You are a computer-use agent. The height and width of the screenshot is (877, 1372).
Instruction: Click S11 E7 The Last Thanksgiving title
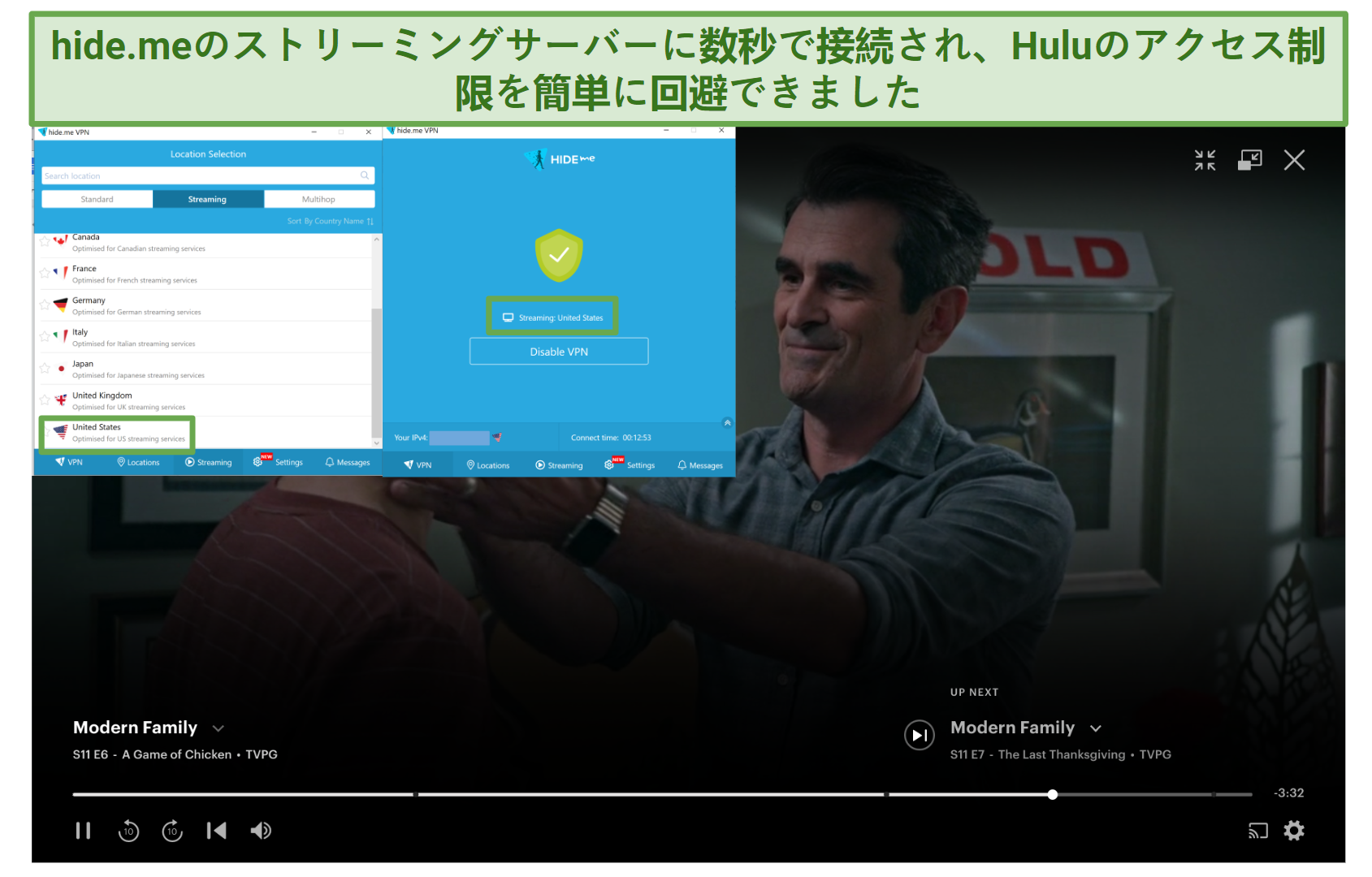1061,754
